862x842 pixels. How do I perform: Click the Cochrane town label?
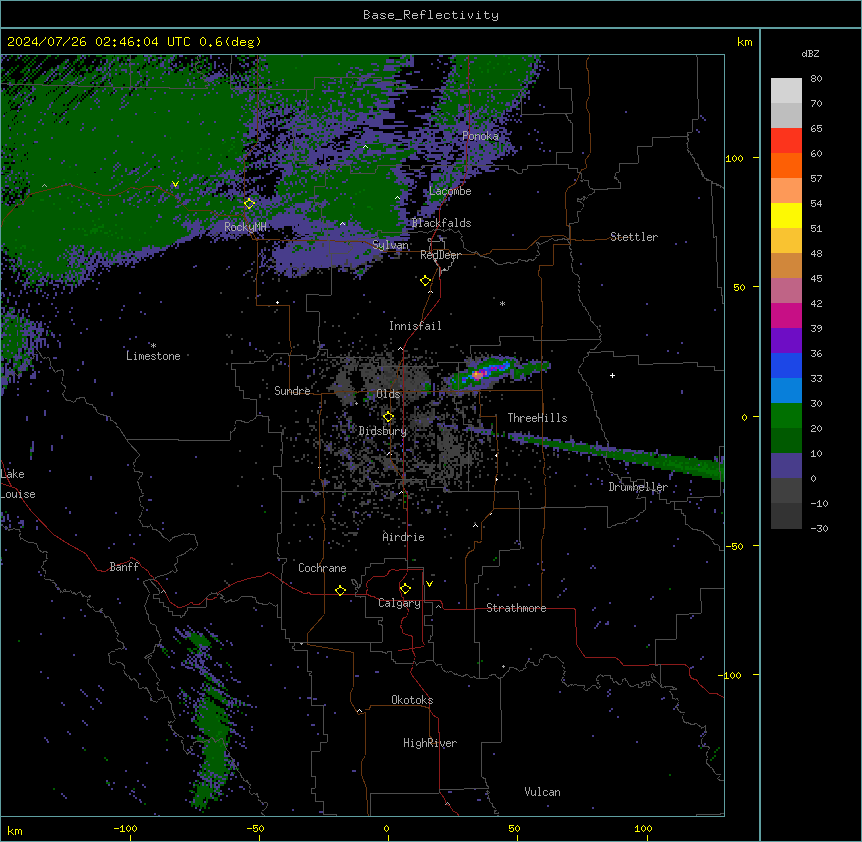pos(322,568)
